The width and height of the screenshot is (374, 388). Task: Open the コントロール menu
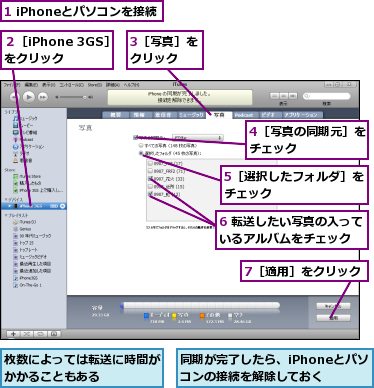tap(71, 85)
